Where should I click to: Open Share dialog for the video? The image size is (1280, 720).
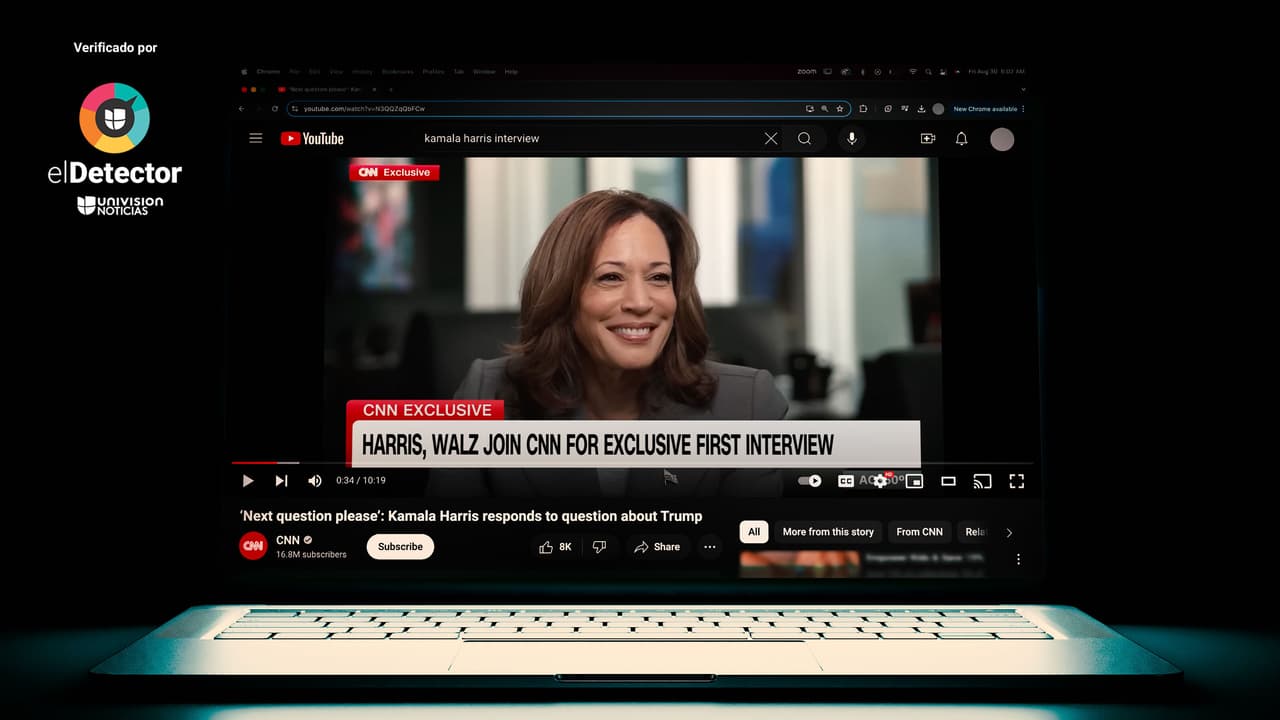tap(657, 547)
